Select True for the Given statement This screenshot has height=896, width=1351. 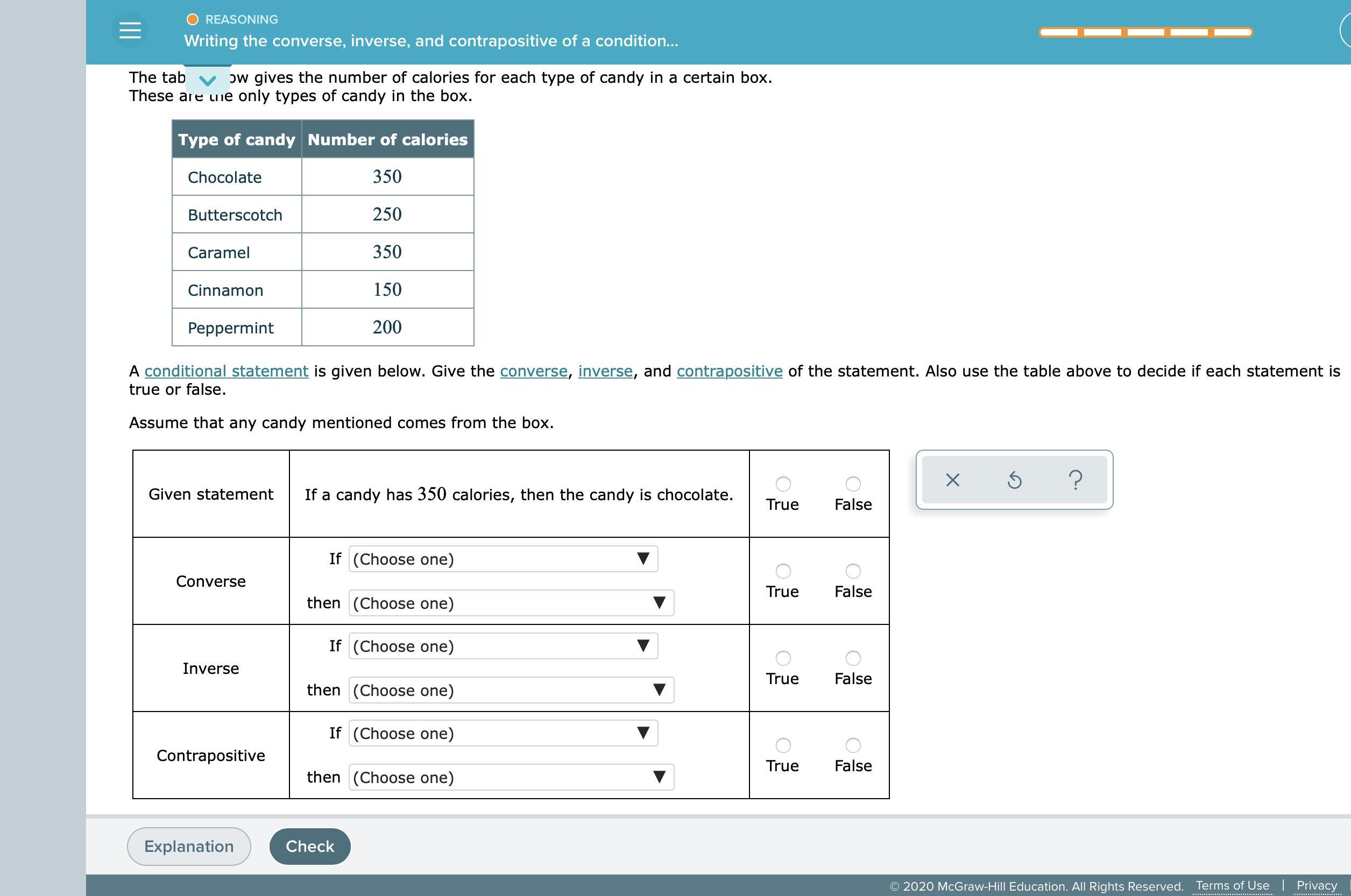click(783, 484)
